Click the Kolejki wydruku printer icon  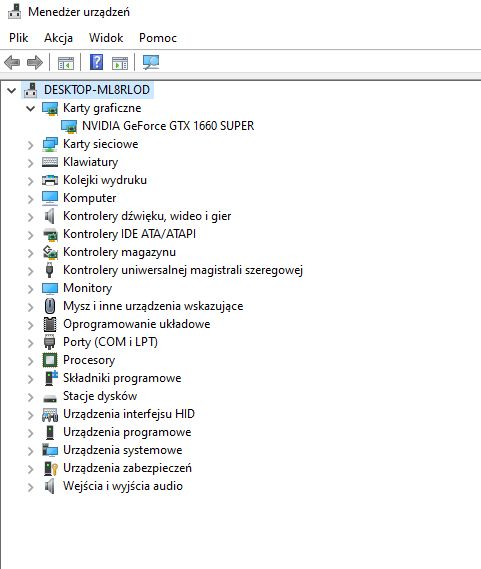point(50,180)
